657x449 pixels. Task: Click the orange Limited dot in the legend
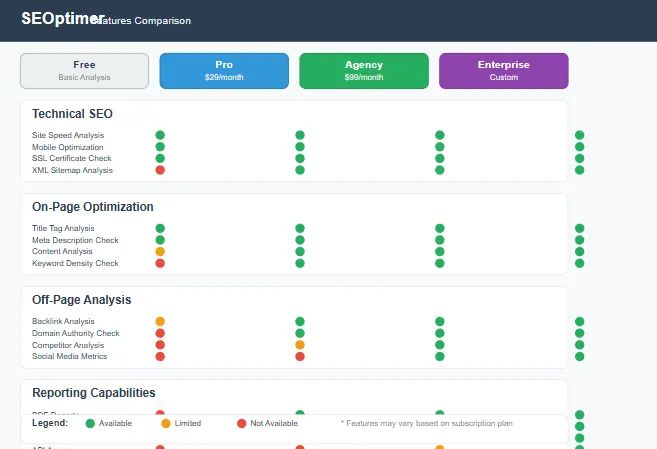tap(166, 424)
